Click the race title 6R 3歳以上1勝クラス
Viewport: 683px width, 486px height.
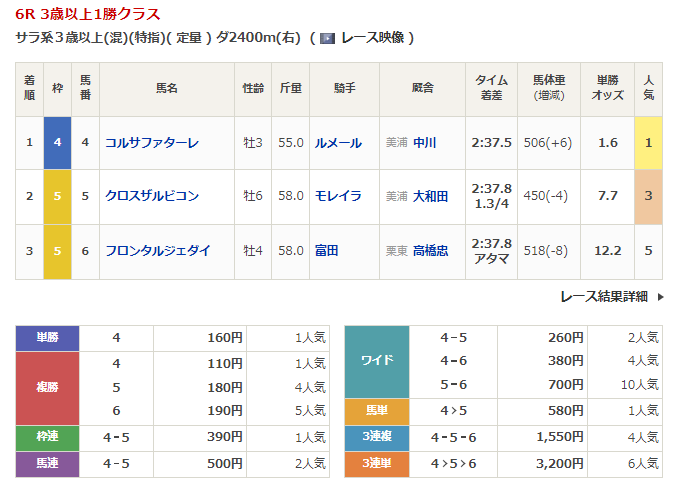(87, 14)
